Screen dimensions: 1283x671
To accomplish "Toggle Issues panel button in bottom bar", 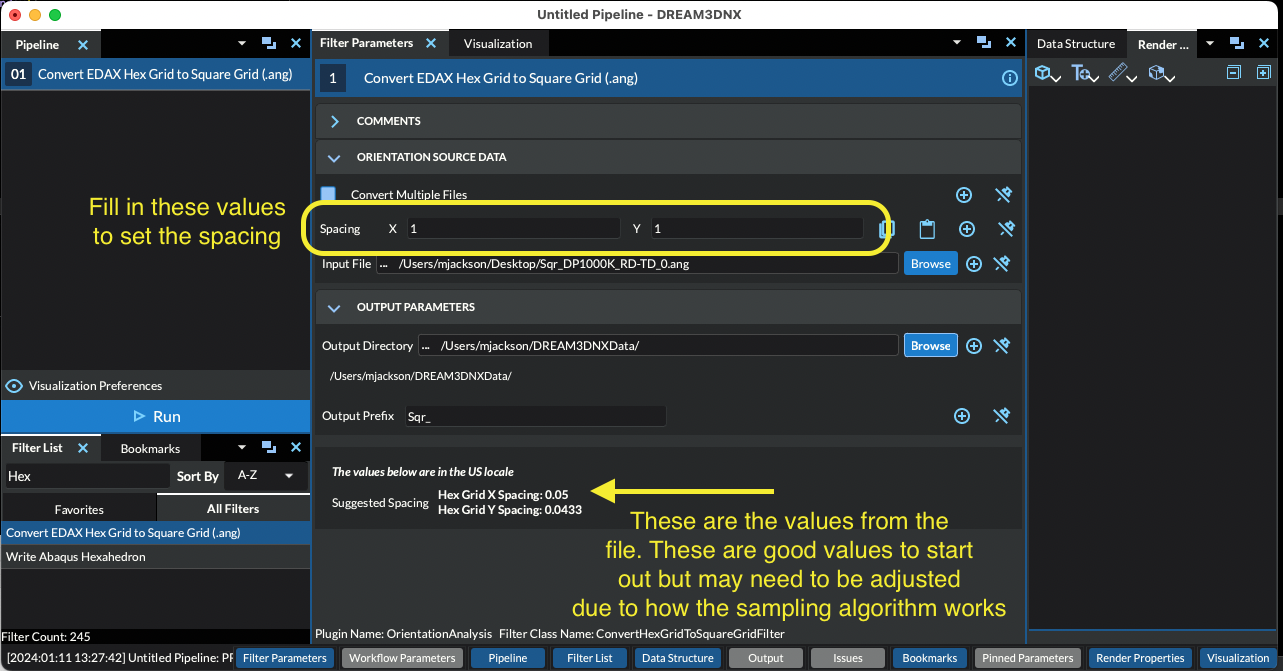I will 848,658.
